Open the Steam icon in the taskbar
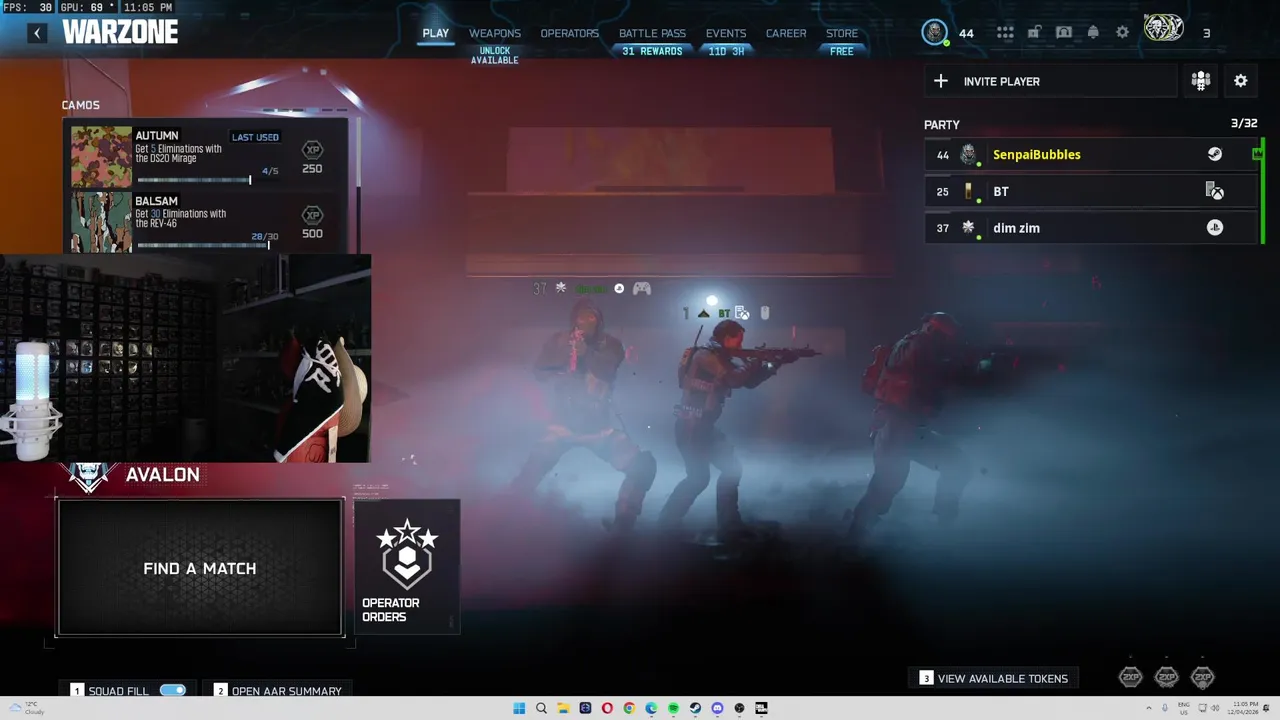The image size is (1280, 720). tap(695, 708)
